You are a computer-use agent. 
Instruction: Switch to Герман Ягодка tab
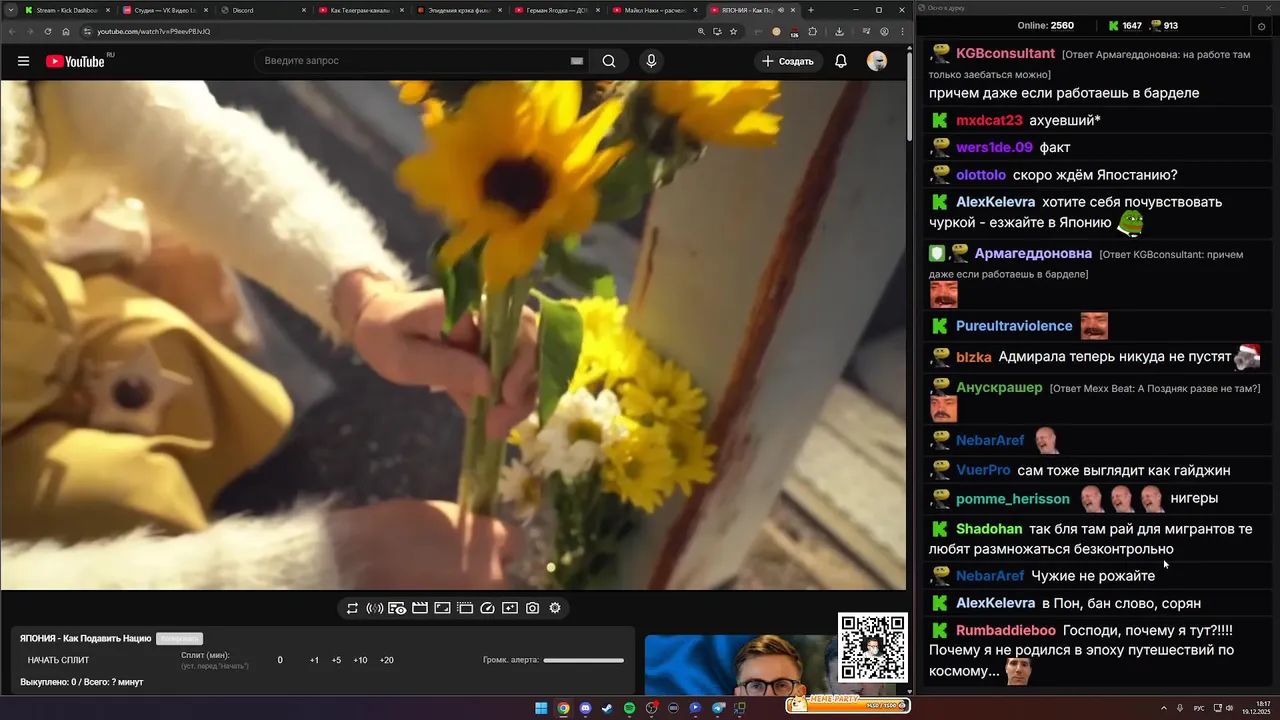tap(555, 10)
